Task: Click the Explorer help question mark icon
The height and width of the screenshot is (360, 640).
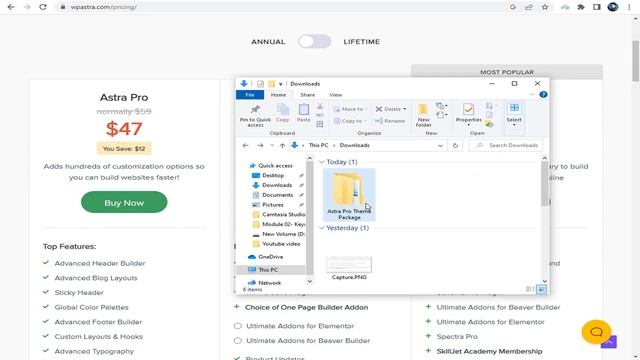Action: 543,95
